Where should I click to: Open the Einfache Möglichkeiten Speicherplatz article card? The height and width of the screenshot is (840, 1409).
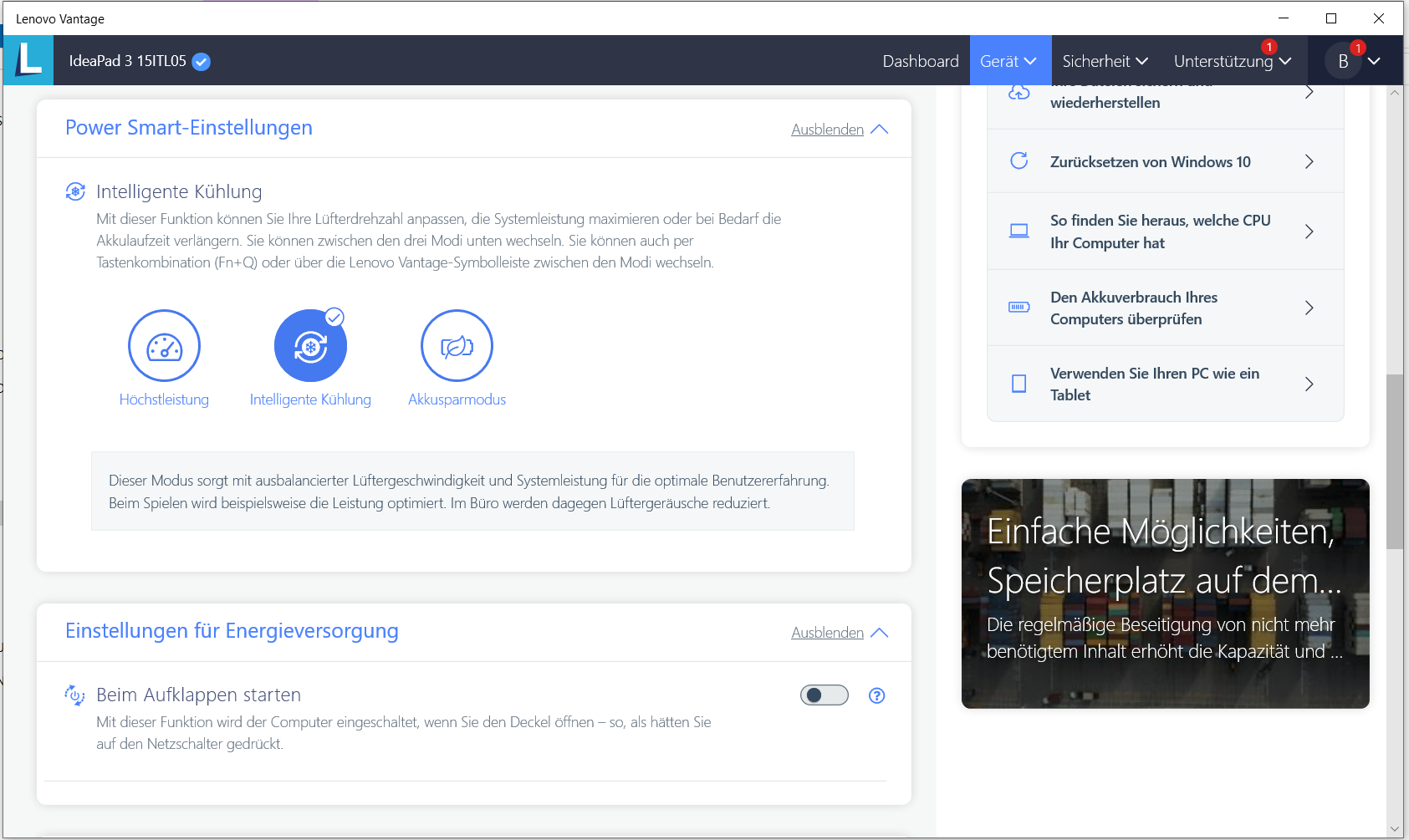point(1166,593)
